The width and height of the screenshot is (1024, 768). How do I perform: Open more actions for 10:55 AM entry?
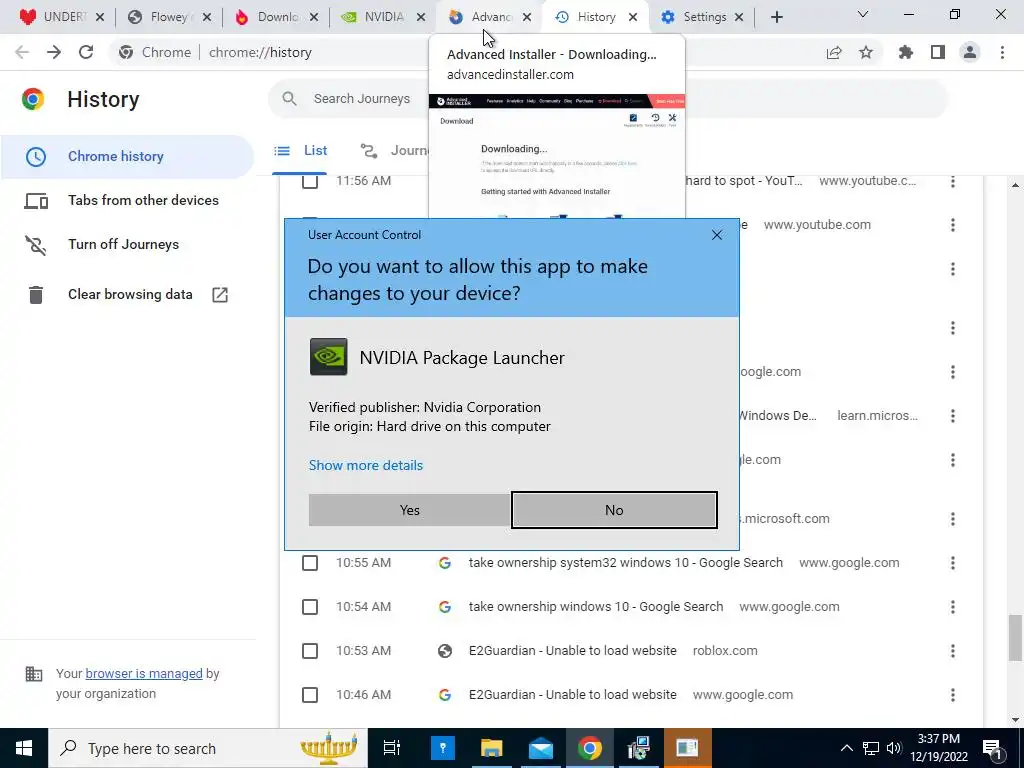click(x=953, y=563)
